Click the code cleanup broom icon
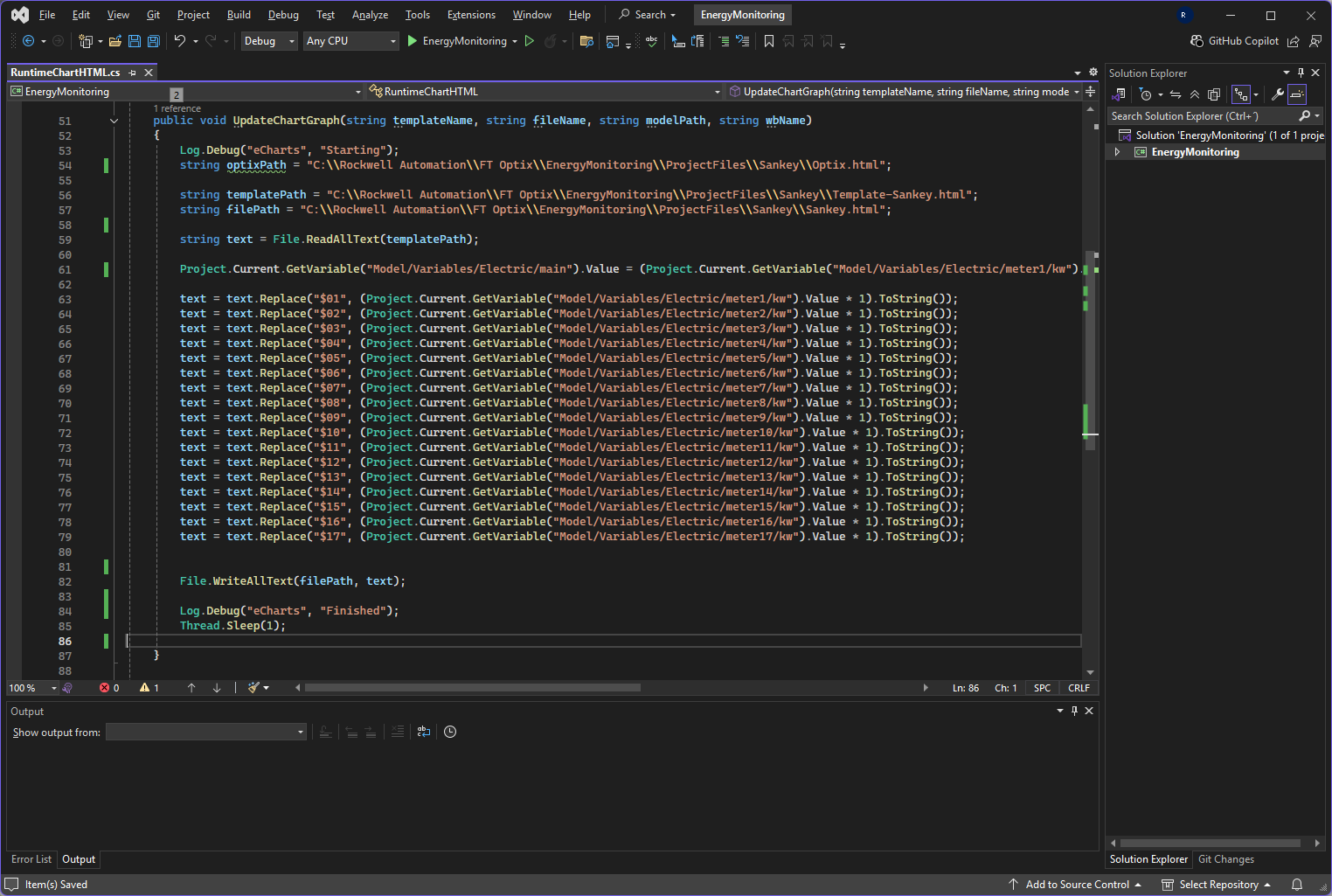The height and width of the screenshot is (896, 1332). pos(253,688)
